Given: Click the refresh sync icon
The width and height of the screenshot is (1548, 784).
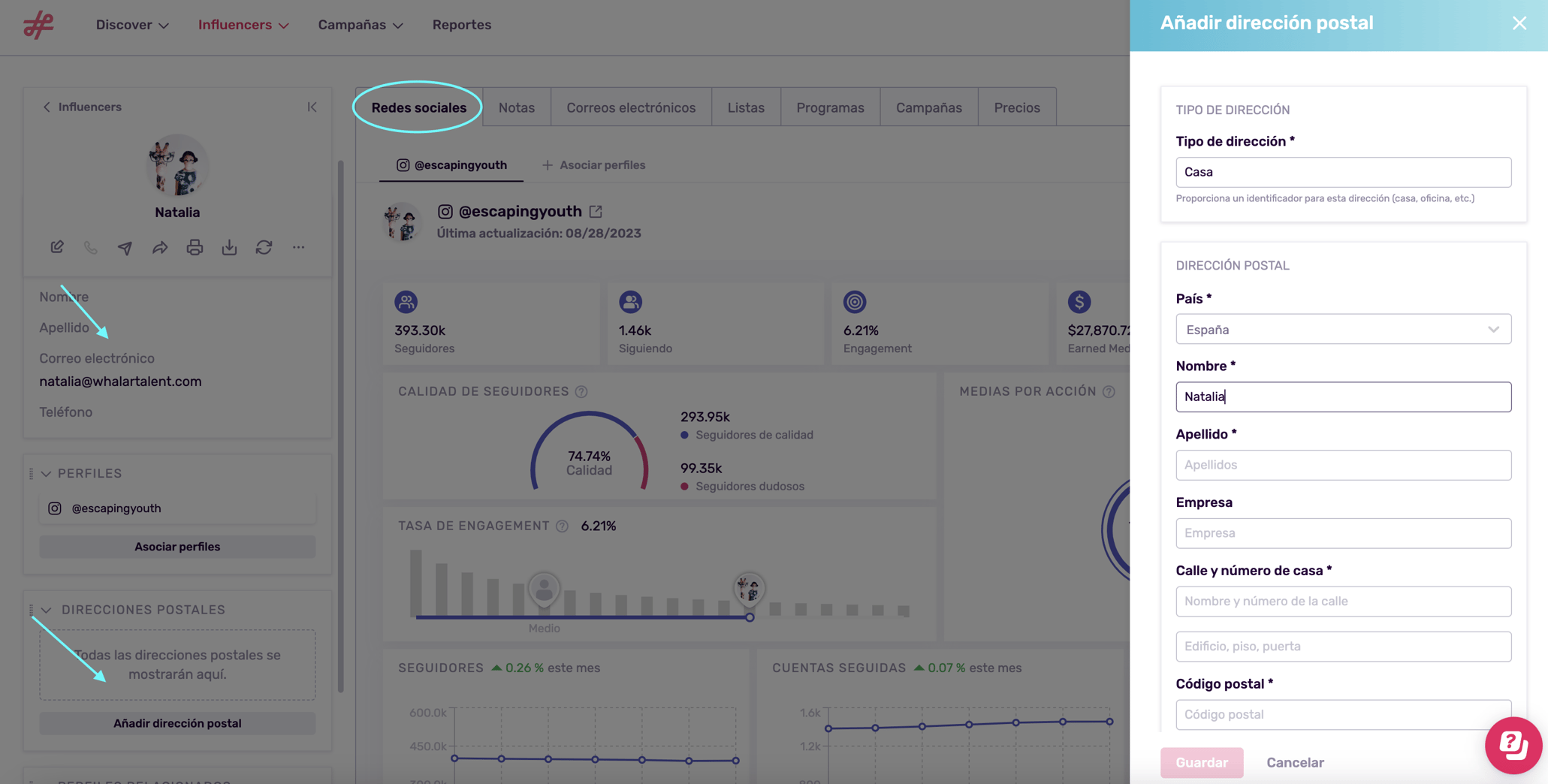Looking at the screenshot, I should click(x=264, y=247).
